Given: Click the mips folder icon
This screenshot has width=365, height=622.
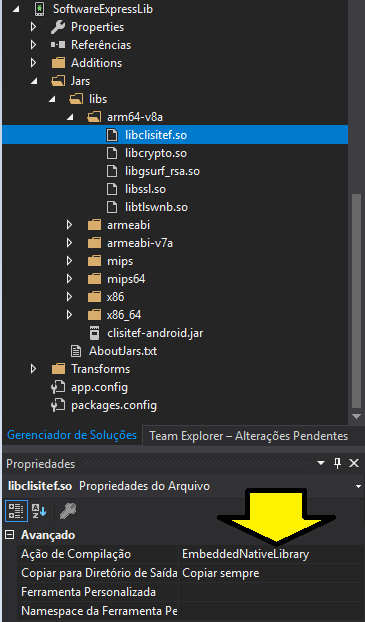Looking at the screenshot, I should (94, 261).
